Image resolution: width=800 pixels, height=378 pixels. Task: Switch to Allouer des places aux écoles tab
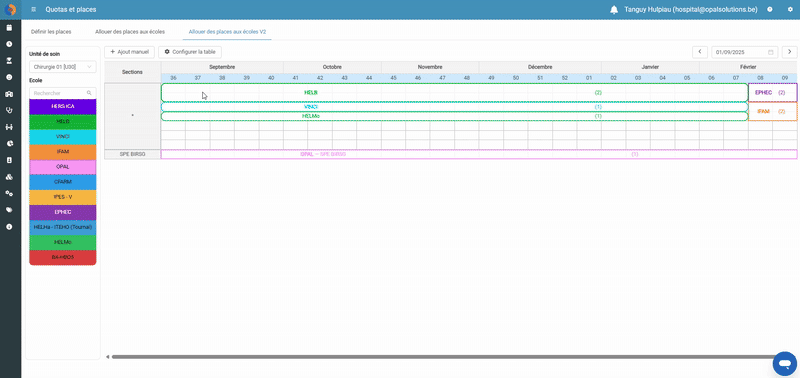(130, 32)
